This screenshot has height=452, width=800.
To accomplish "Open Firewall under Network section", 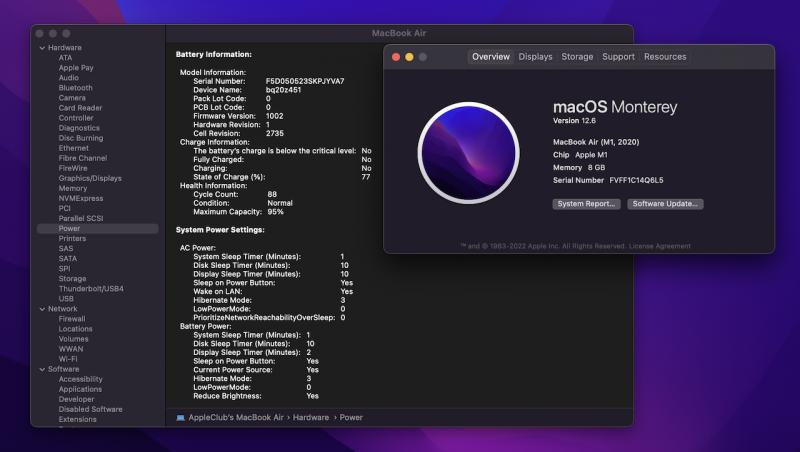I will tap(72, 318).
